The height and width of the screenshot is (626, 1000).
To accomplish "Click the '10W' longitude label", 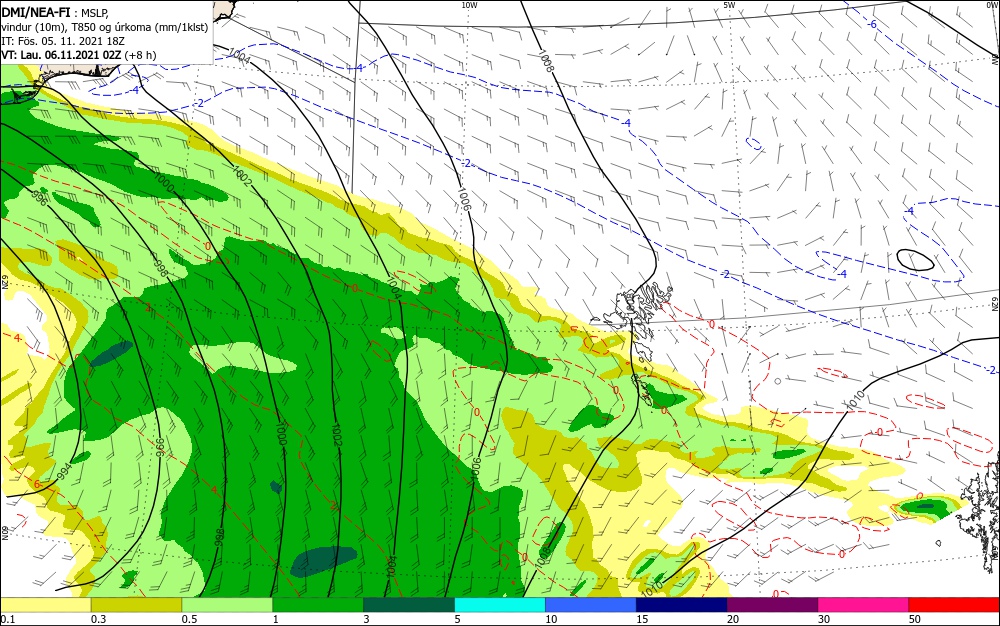I will tap(469, 5).
